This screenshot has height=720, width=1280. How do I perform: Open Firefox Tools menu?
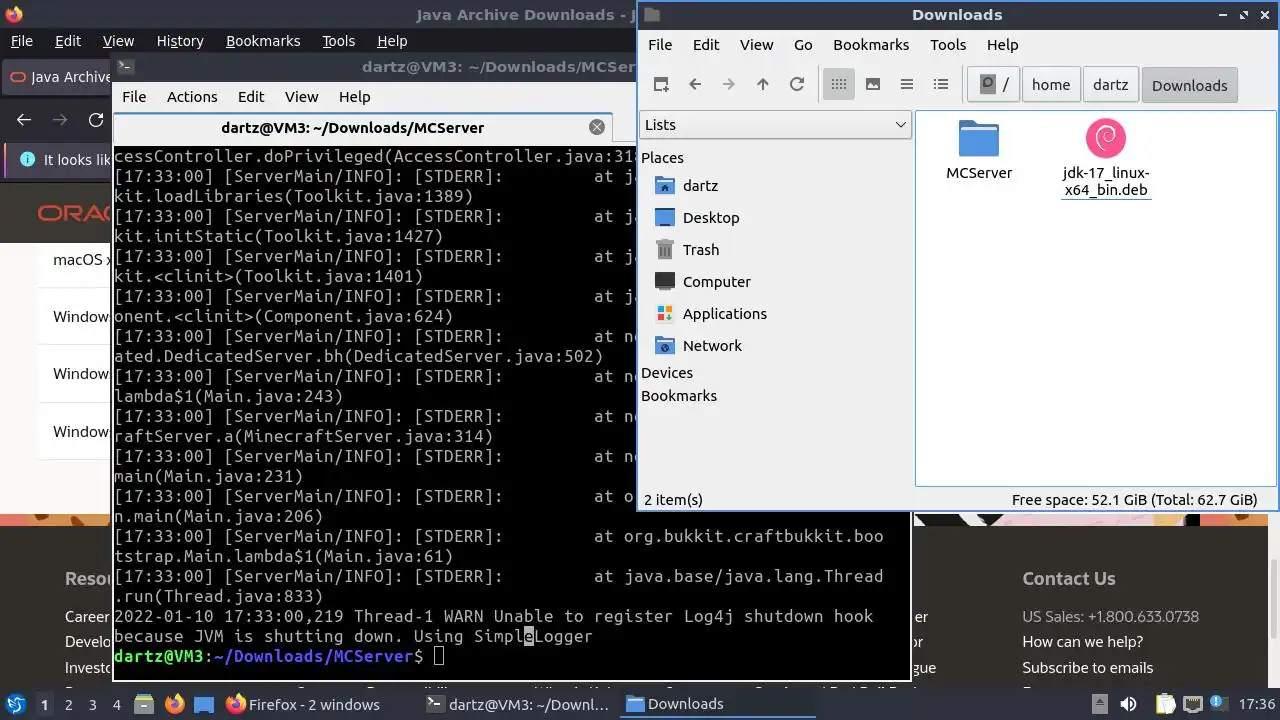pos(338,41)
